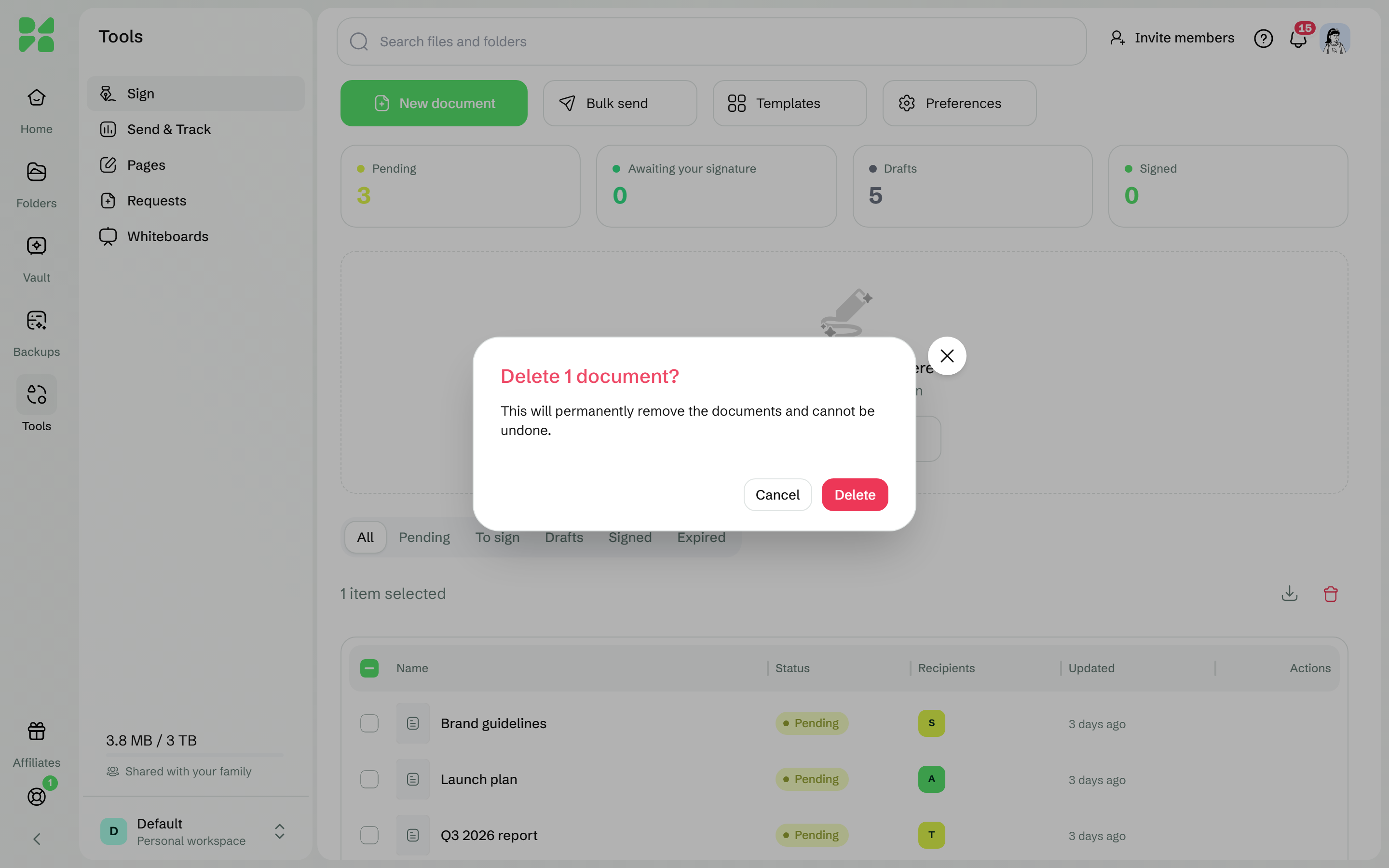Open the notifications bell
The width and height of the screenshot is (1389, 868).
1298,39
